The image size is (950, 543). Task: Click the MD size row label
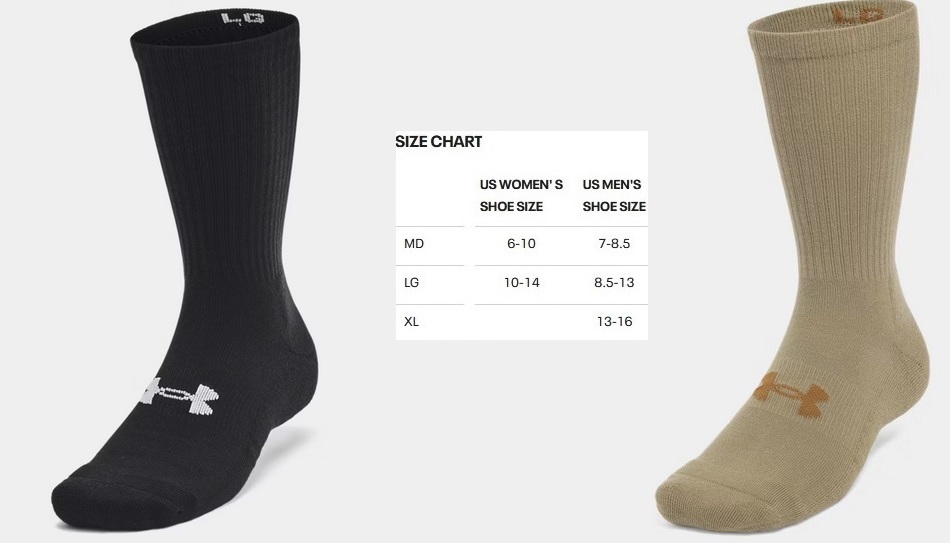(414, 244)
